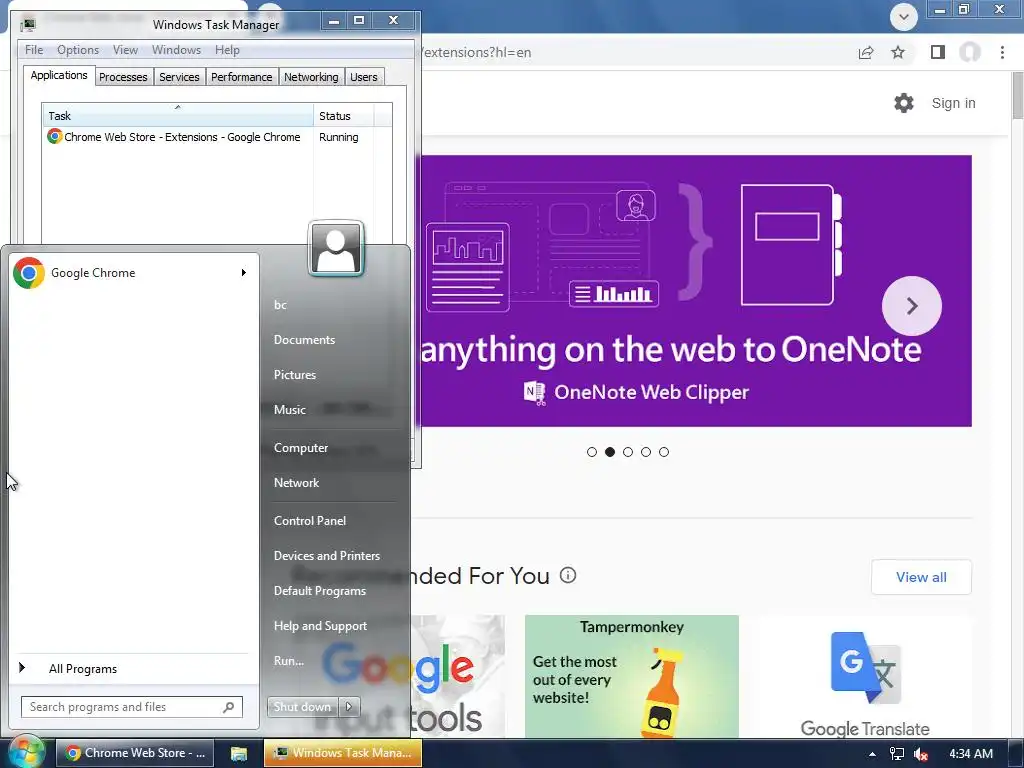Open Pictures from Start menu
This screenshot has width=1024, height=768.
pos(295,375)
